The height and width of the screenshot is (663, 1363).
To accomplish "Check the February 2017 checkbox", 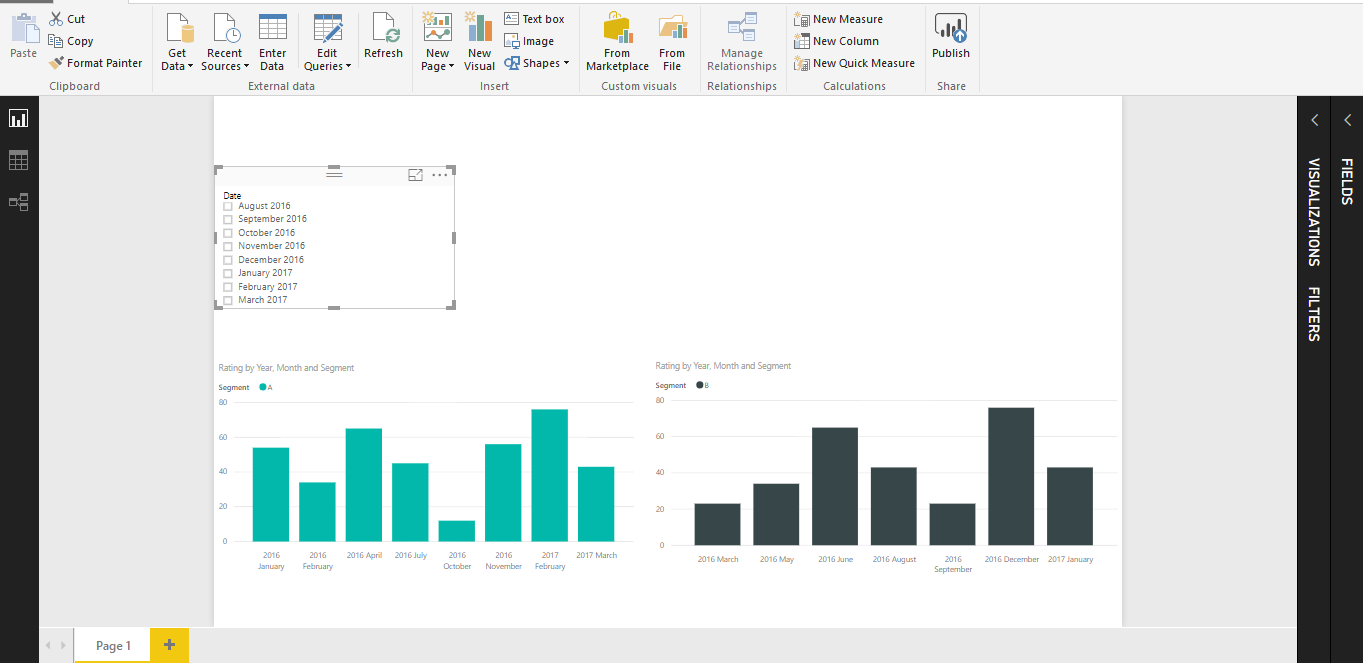I will pos(228,287).
